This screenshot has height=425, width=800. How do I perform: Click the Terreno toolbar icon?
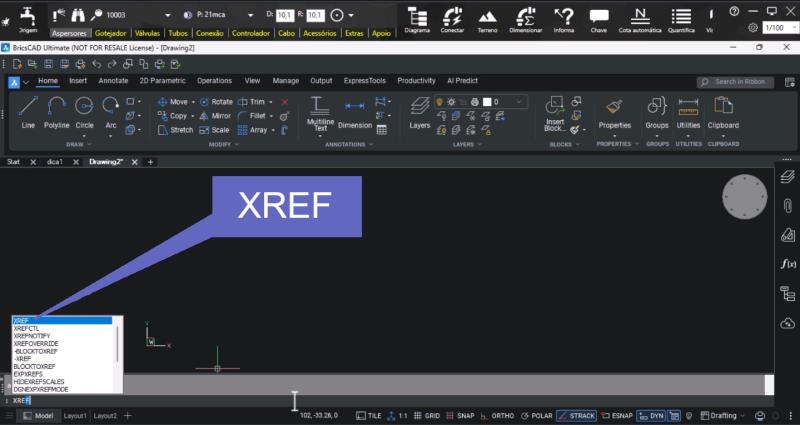tap(487, 18)
